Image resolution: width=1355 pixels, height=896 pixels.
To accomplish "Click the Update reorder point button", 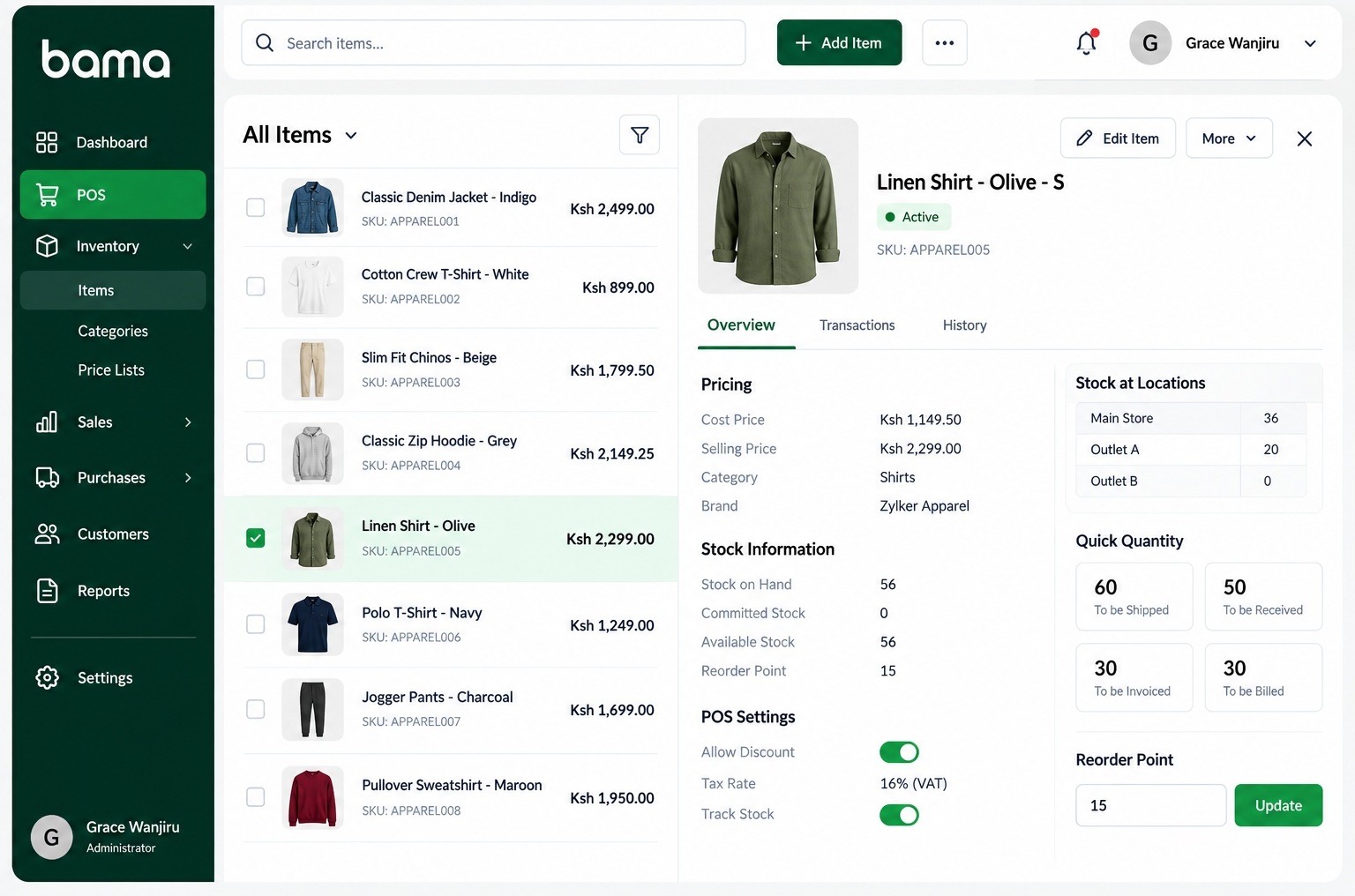I will (1278, 805).
